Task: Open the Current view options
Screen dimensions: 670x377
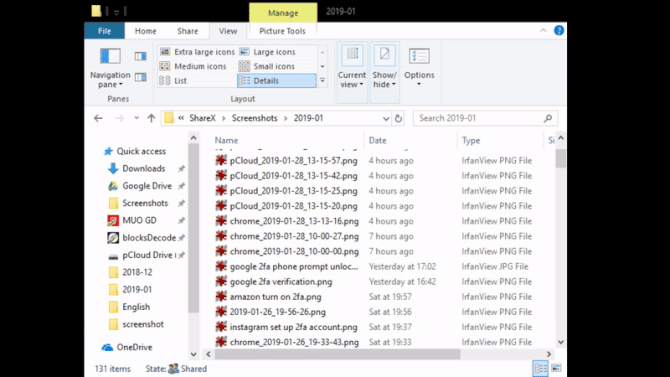Action: [352, 68]
